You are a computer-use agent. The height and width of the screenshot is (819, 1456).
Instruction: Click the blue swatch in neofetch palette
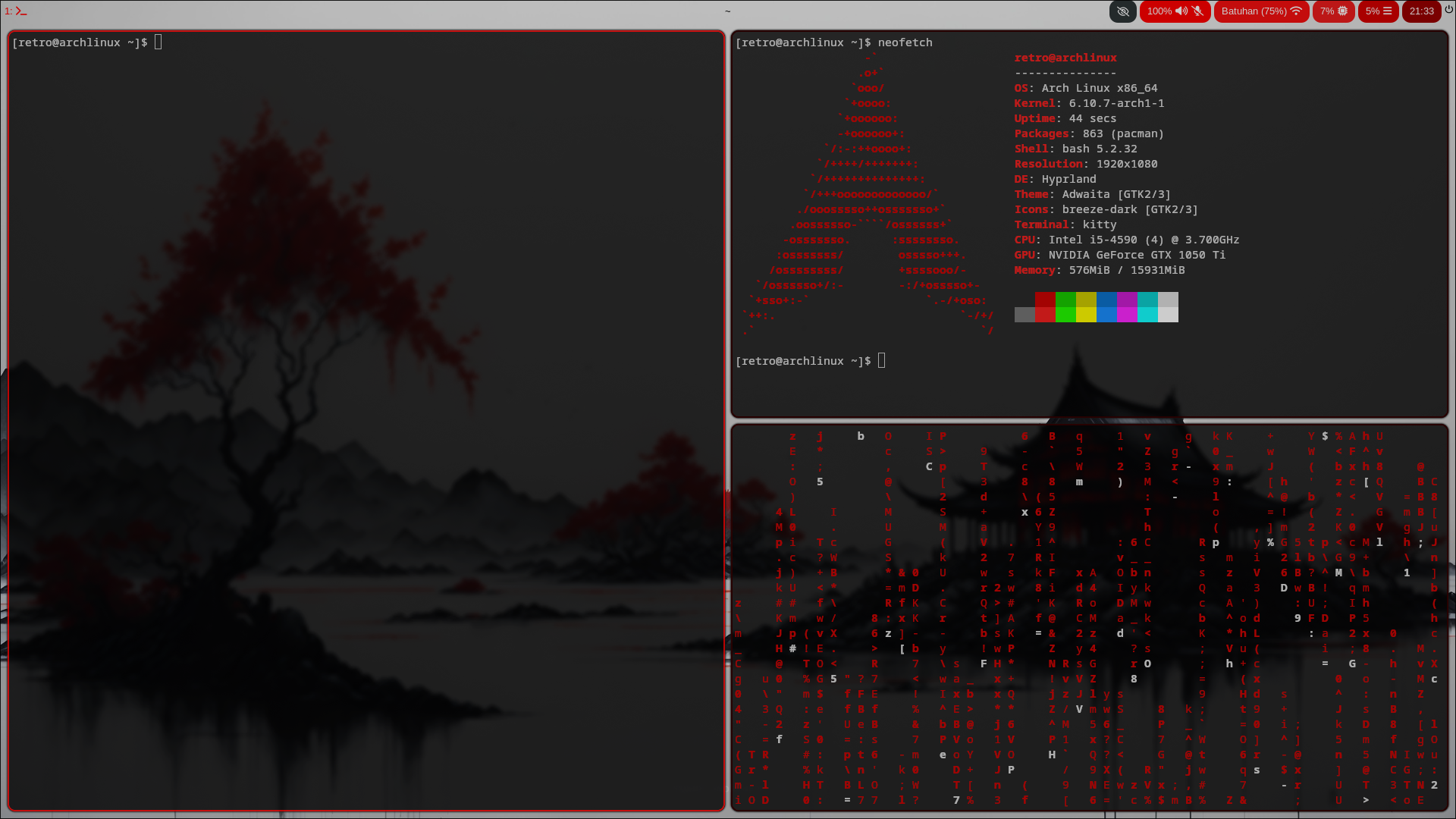[1106, 300]
